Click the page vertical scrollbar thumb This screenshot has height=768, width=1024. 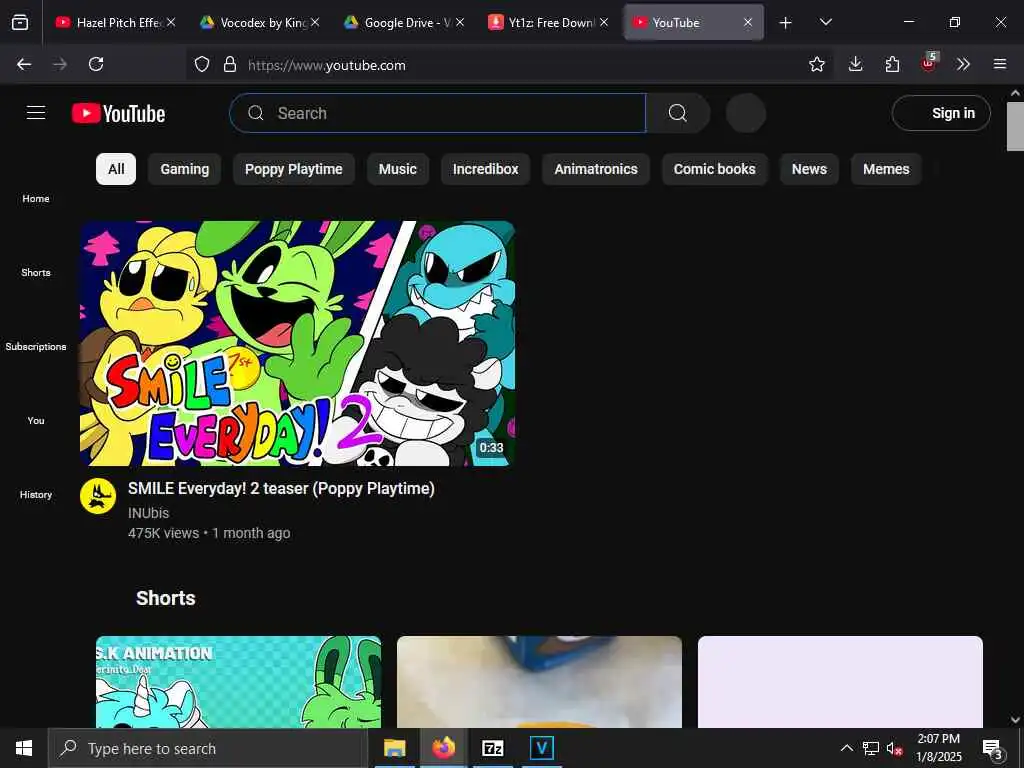coord(1015,126)
